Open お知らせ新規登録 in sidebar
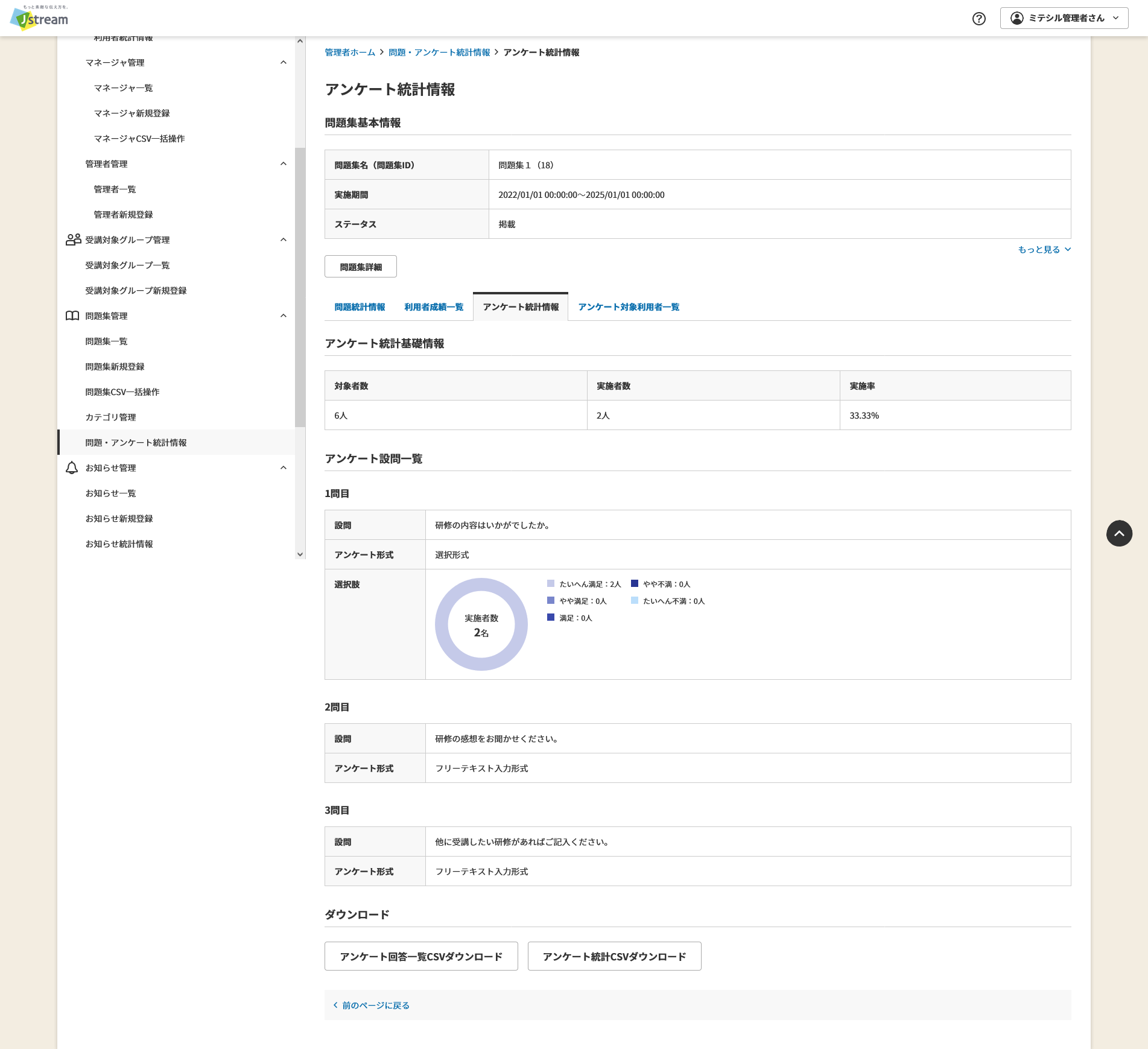The height and width of the screenshot is (1049, 1148). [x=119, y=518]
